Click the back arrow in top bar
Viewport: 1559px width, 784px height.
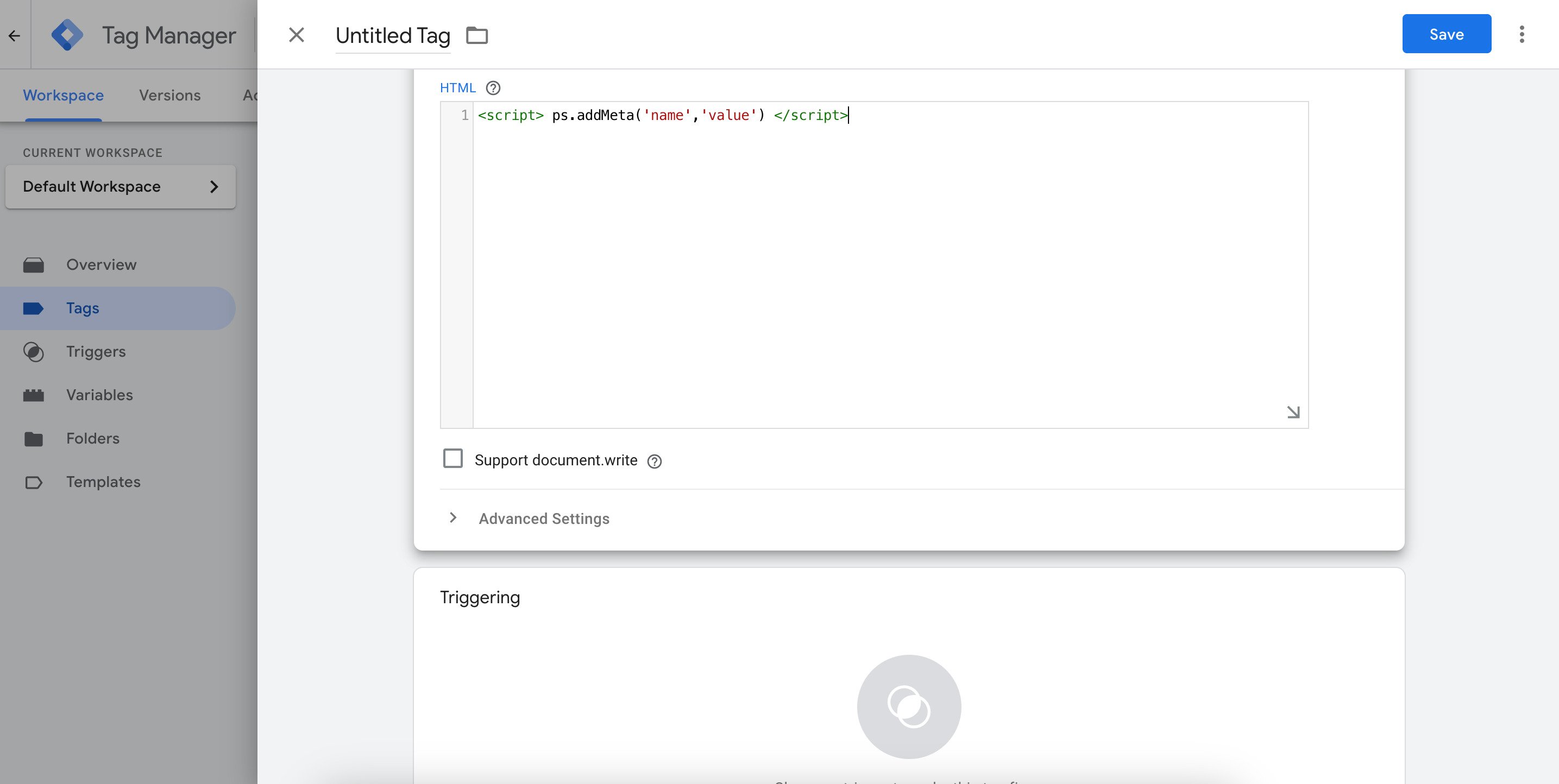coord(15,35)
